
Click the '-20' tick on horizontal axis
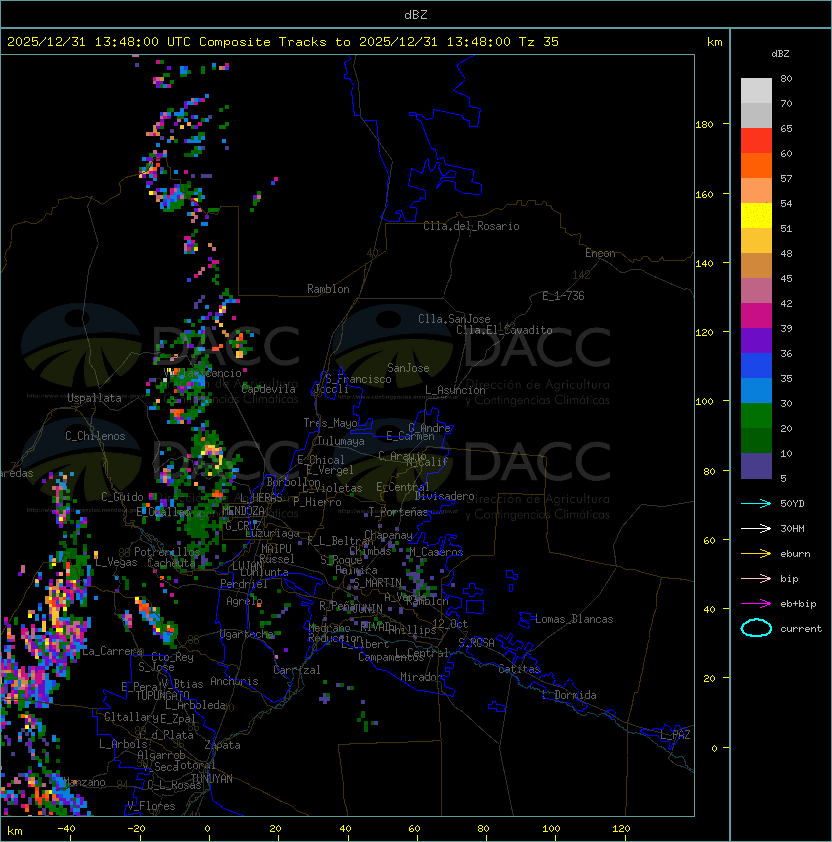coord(136,829)
